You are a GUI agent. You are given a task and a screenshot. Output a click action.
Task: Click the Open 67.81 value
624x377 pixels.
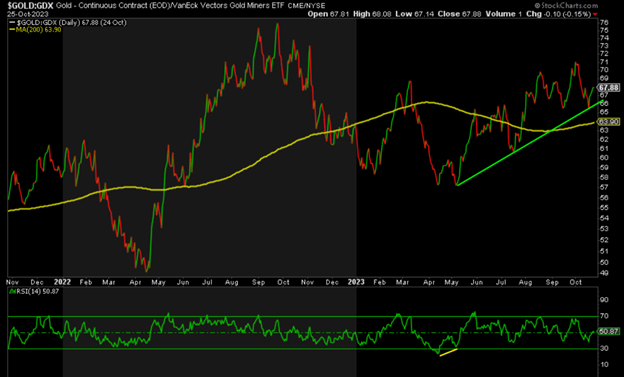pos(328,14)
